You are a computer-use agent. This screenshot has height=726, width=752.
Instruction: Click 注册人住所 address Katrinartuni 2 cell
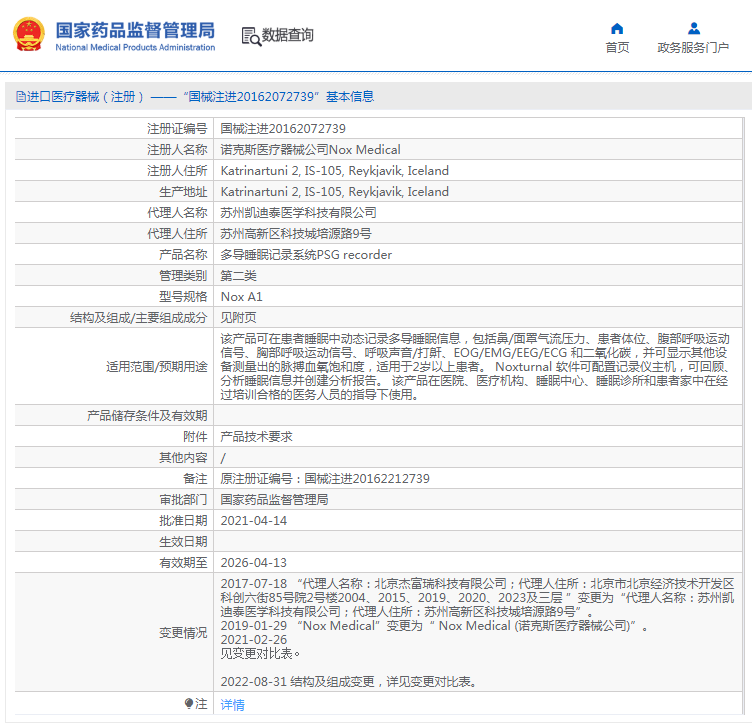point(334,171)
